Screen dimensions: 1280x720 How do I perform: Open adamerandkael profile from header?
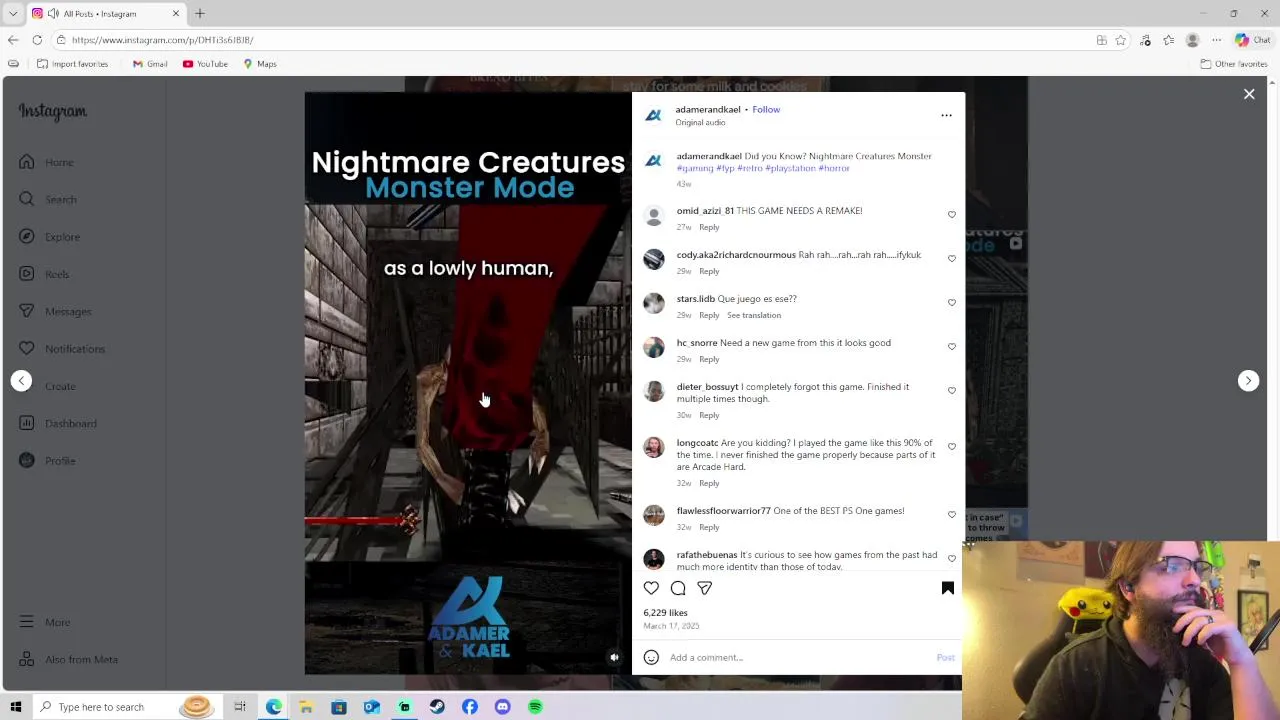[x=708, y=109]
